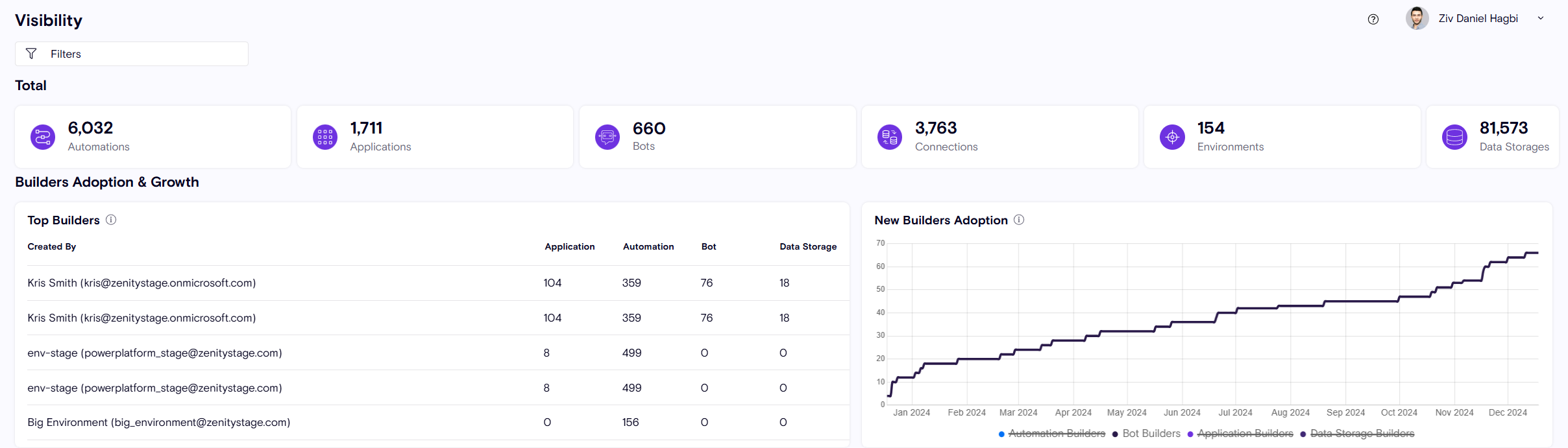Click the Data Storages database icon
The image size is (1568, 448).
(x=1454, y=137)
